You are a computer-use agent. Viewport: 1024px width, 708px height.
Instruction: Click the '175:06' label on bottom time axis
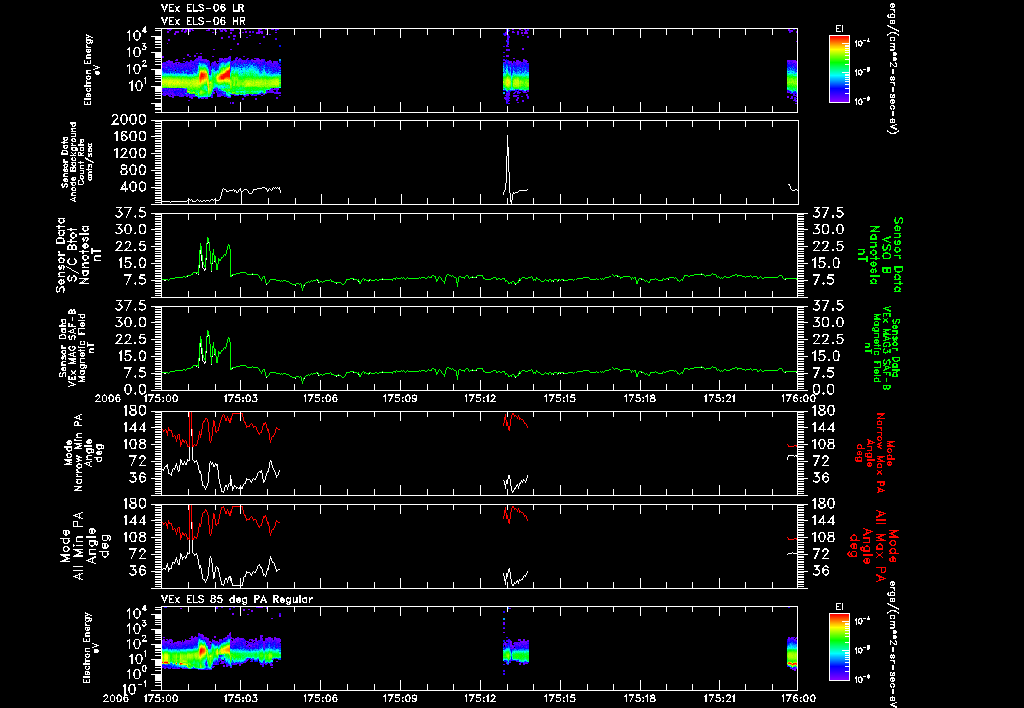click(x=321, y=698)
